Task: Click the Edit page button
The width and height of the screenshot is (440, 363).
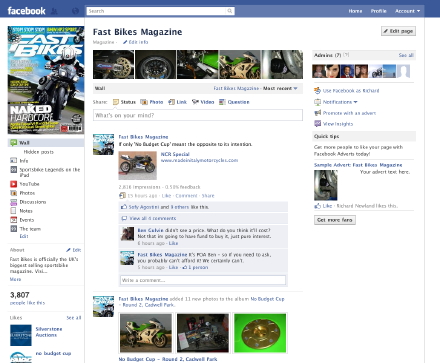Action: tap(398, 31)
